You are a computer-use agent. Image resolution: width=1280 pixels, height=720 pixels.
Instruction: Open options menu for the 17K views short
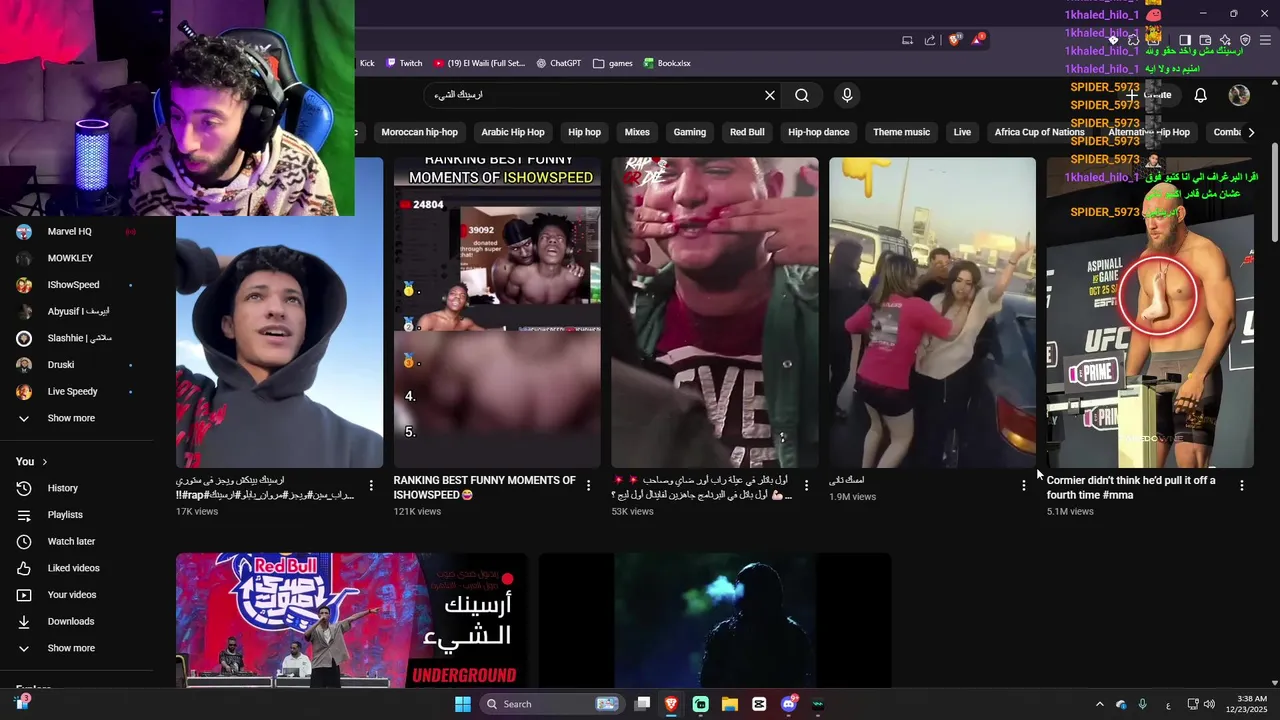pos(371,485)
